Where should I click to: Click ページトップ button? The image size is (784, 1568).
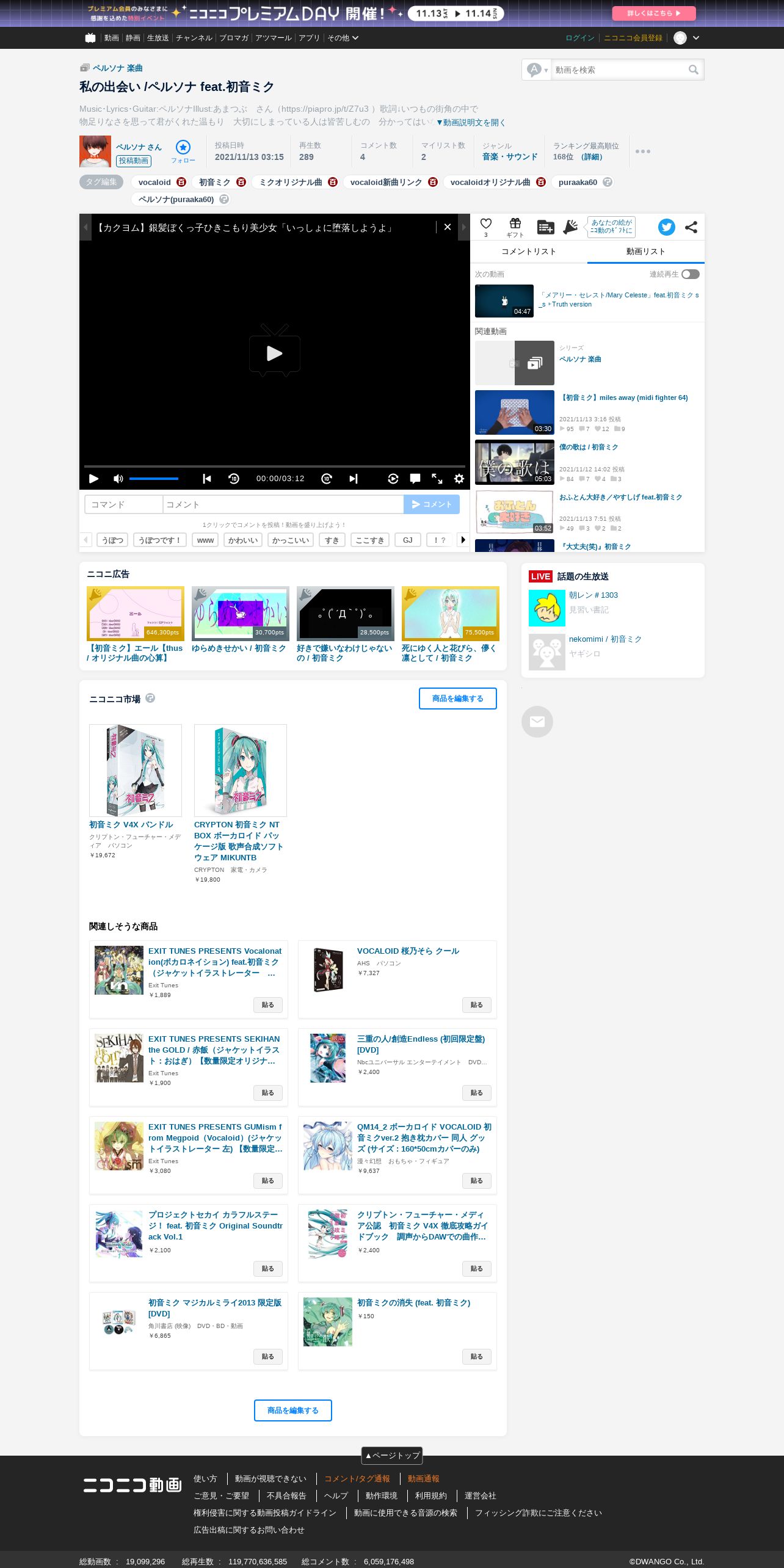tap(392, 1456)
